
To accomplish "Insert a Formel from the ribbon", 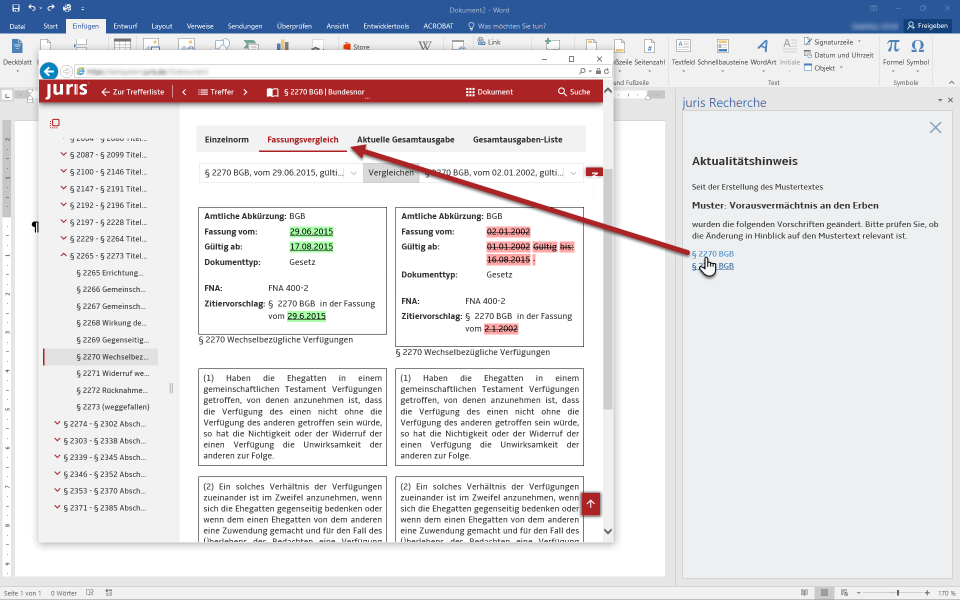I will click(x=893, y=47).
